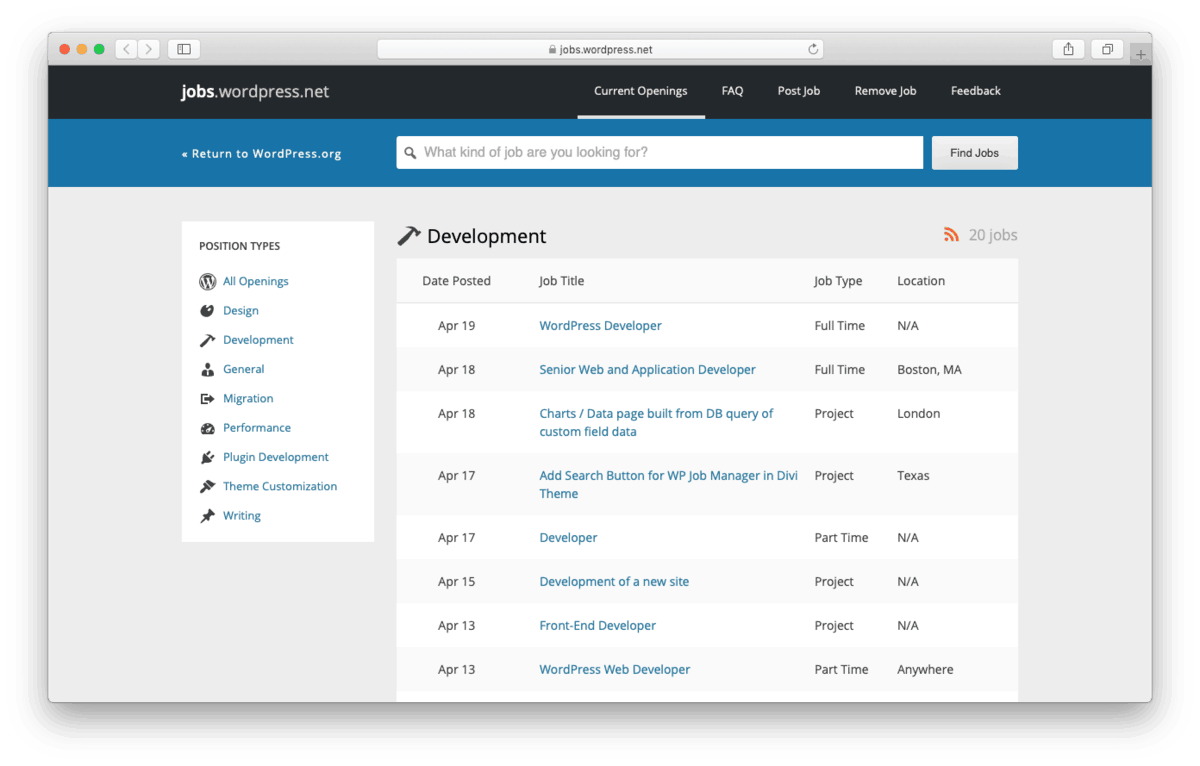
Task: Open the Front-End Developer job posting
Action: coord(598,626)
